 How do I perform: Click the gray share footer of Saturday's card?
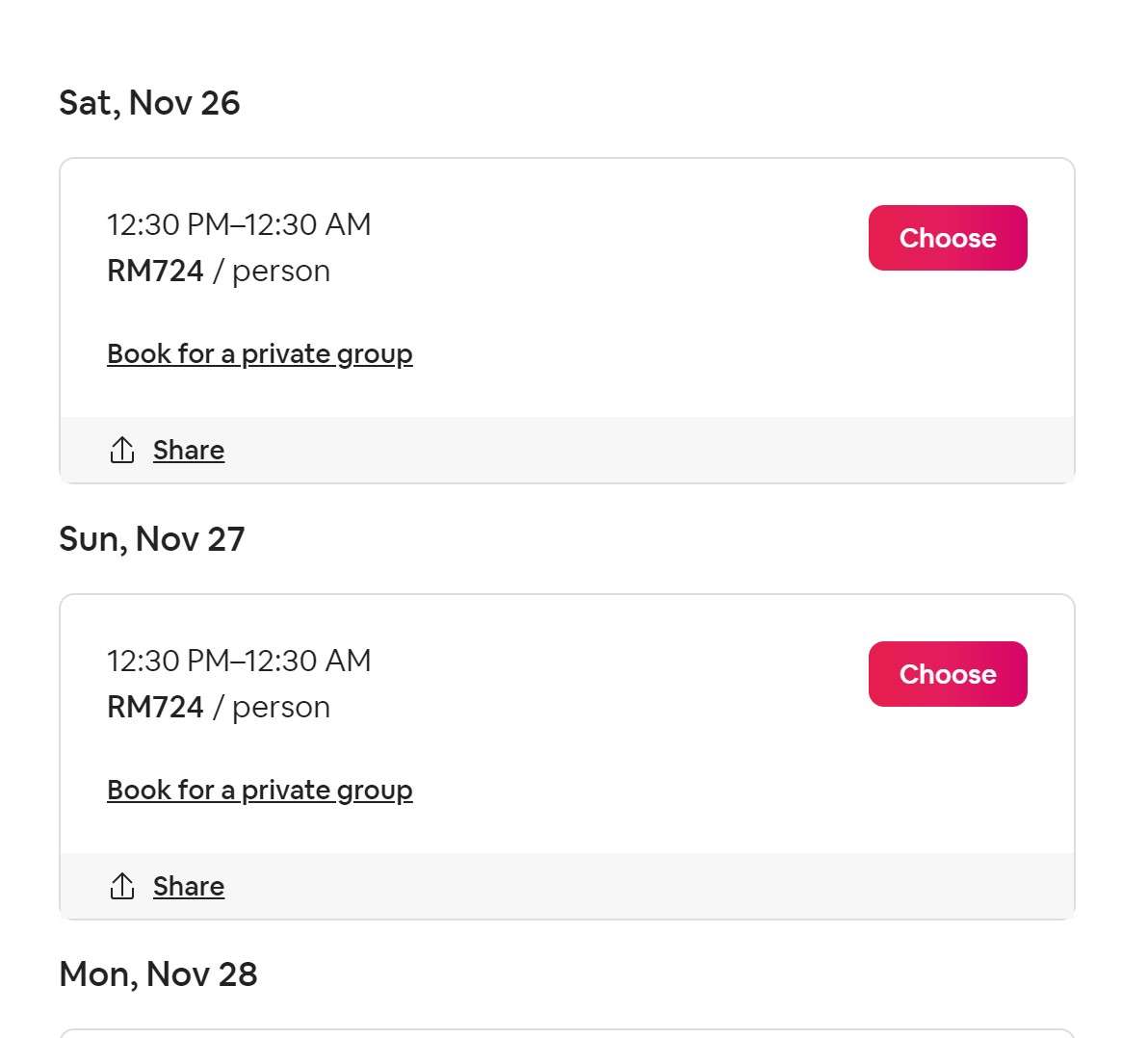566,451
